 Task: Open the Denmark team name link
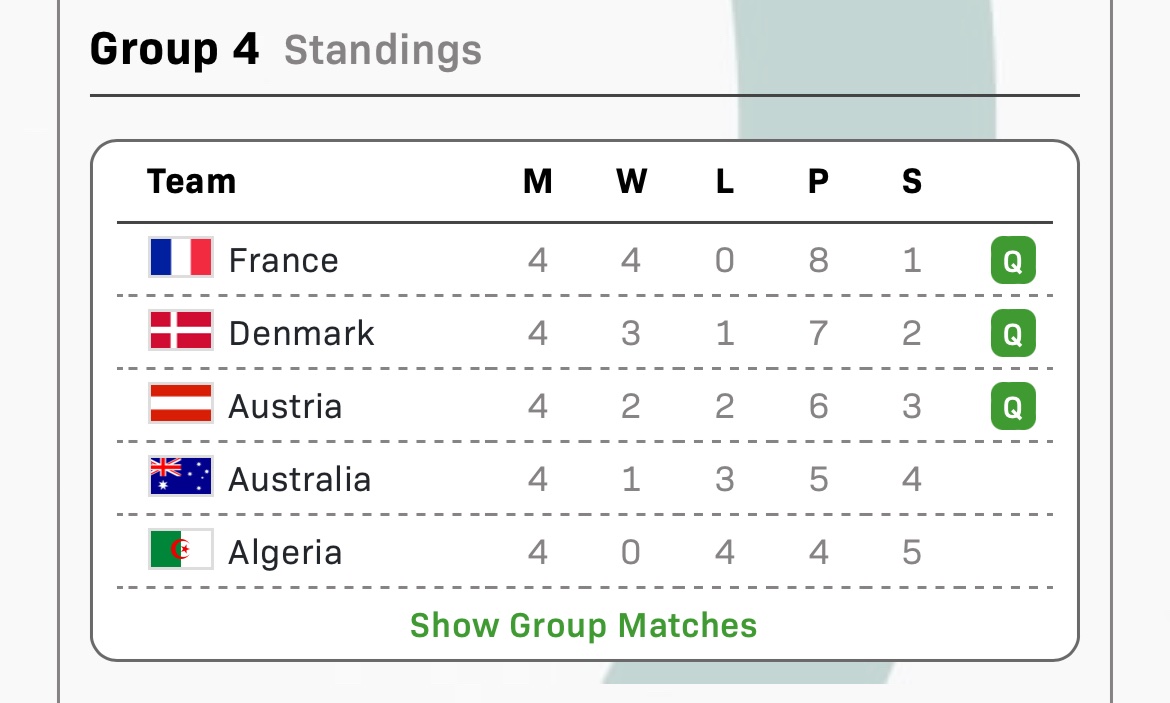301,334
